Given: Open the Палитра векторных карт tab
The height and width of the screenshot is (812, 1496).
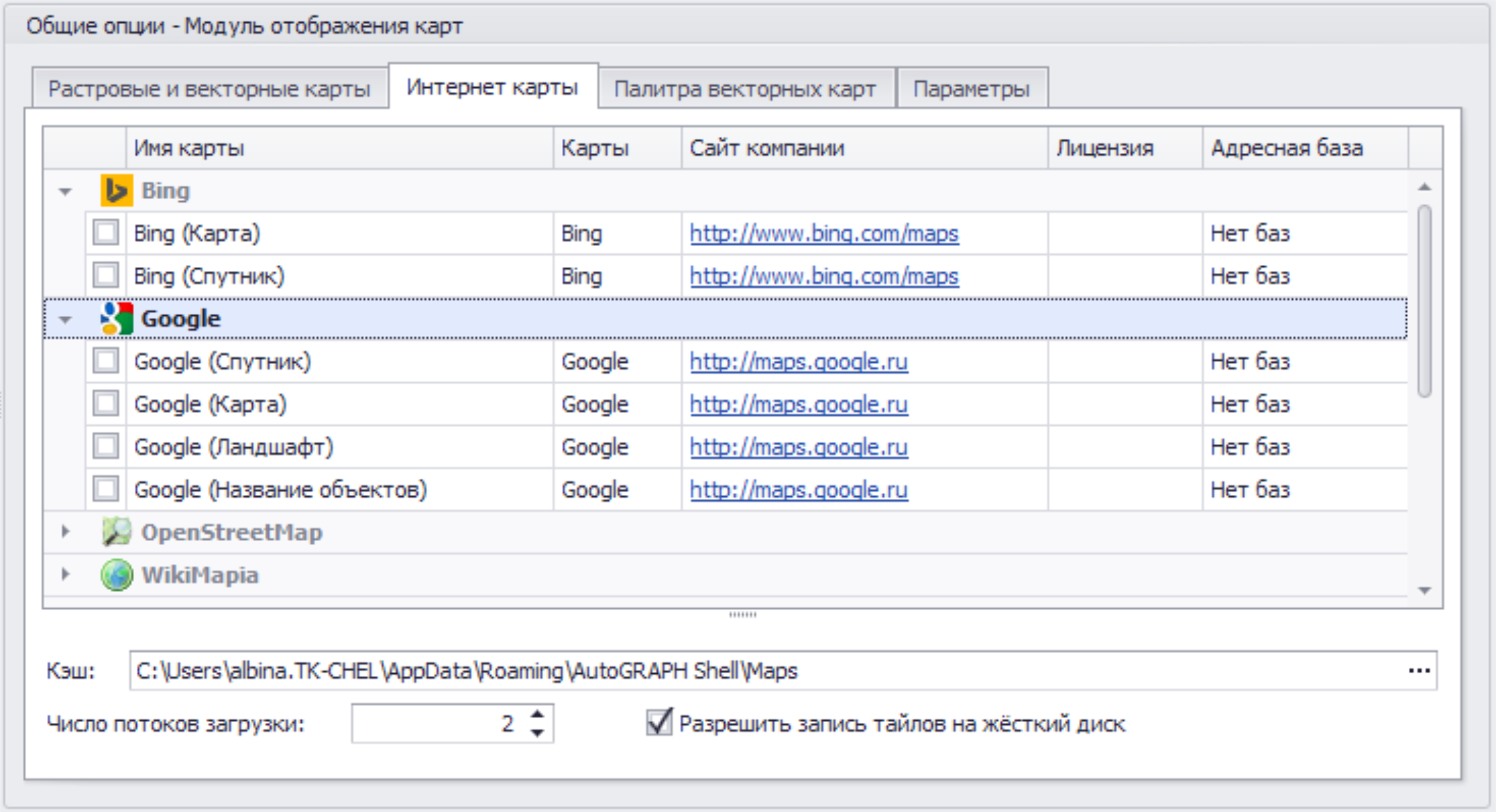Looking at the screenshot, I should click(746, 88).
